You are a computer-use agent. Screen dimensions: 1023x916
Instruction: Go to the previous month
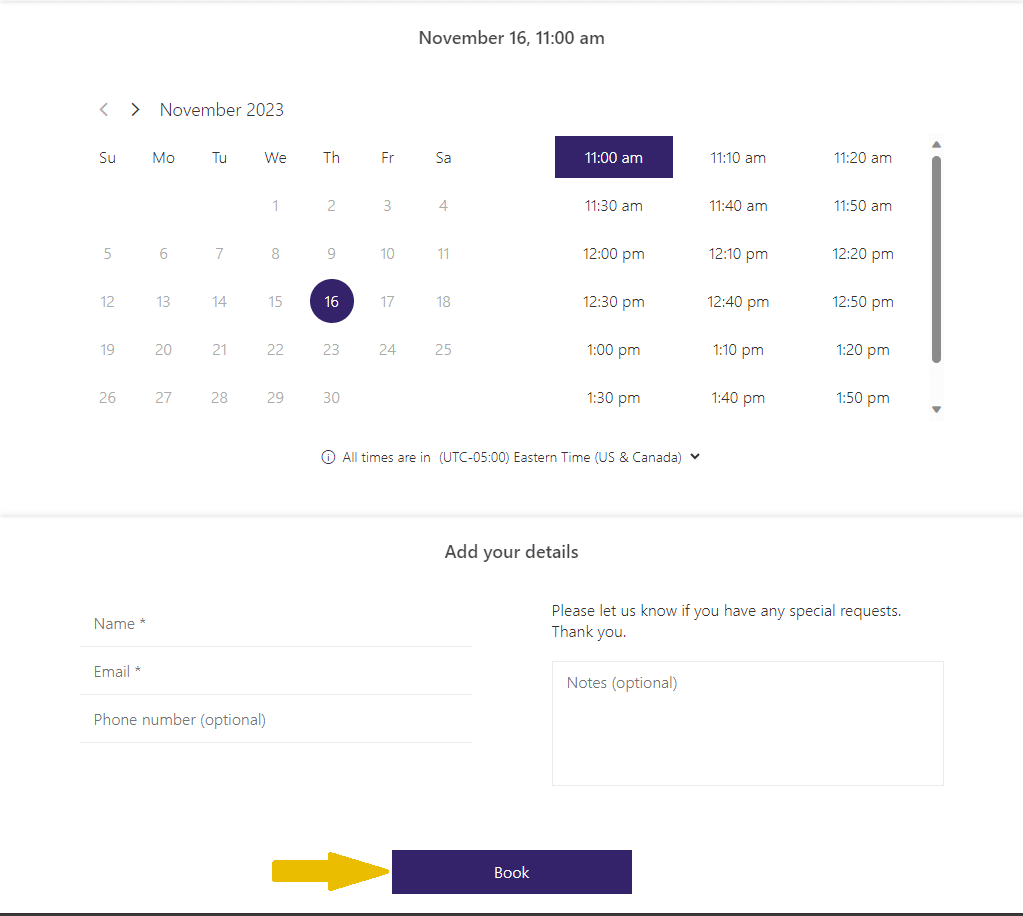[104, 110]
